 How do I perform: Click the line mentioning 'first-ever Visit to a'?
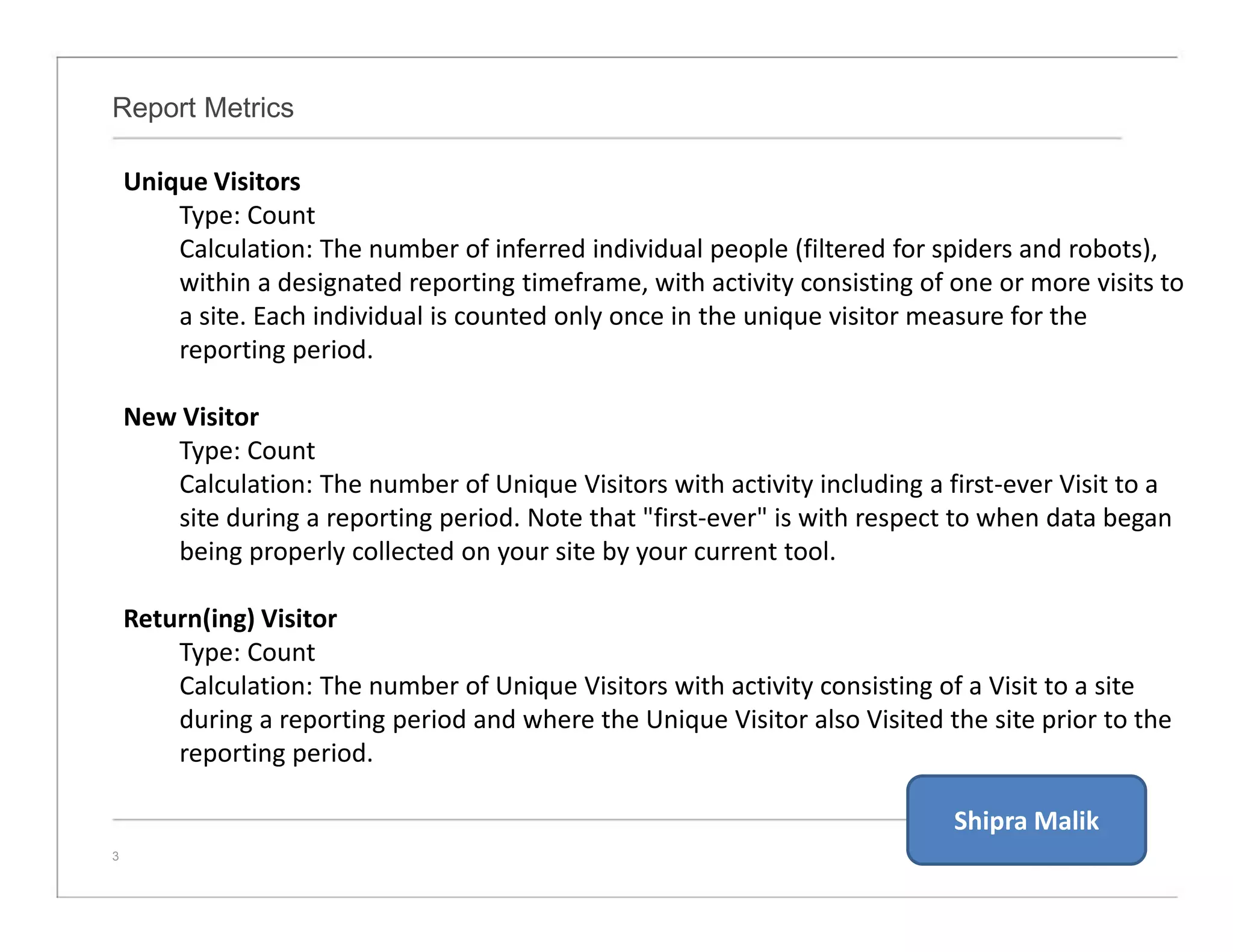[x=668, y=484]
